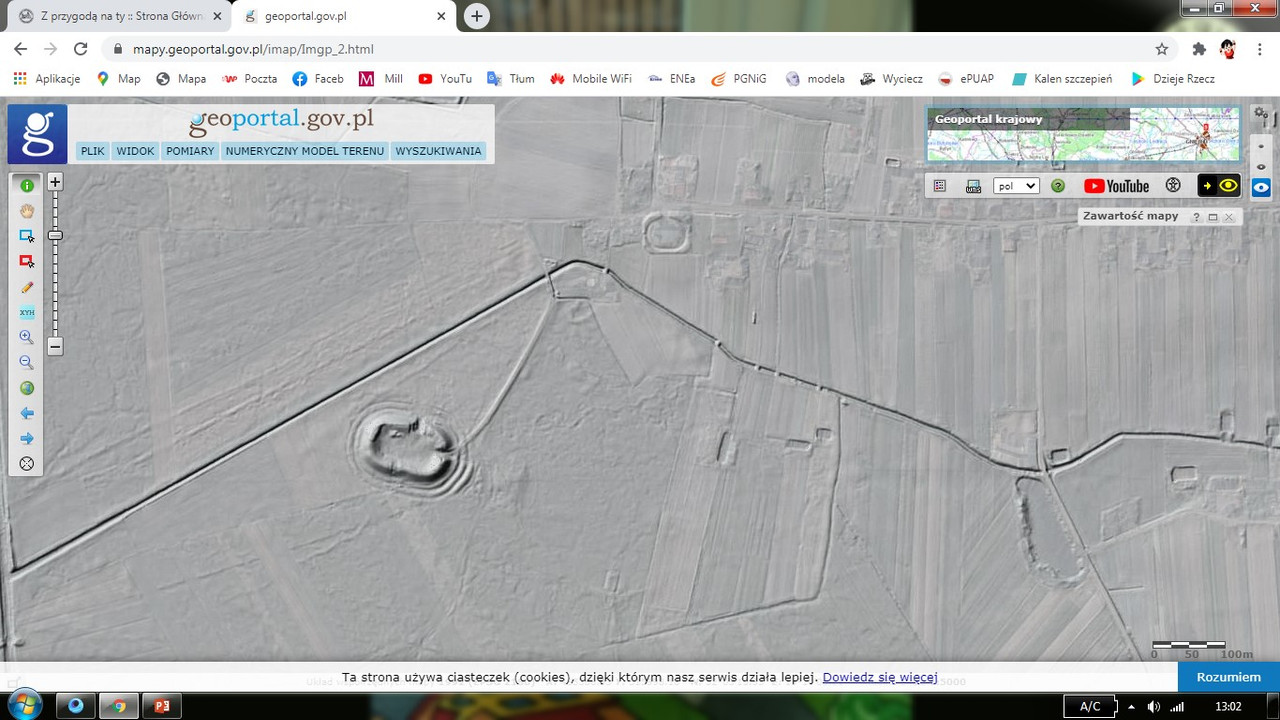Click the zoom slider handle
The width and height of the screenshot is (1280, 720).
(x=56, y=235)
